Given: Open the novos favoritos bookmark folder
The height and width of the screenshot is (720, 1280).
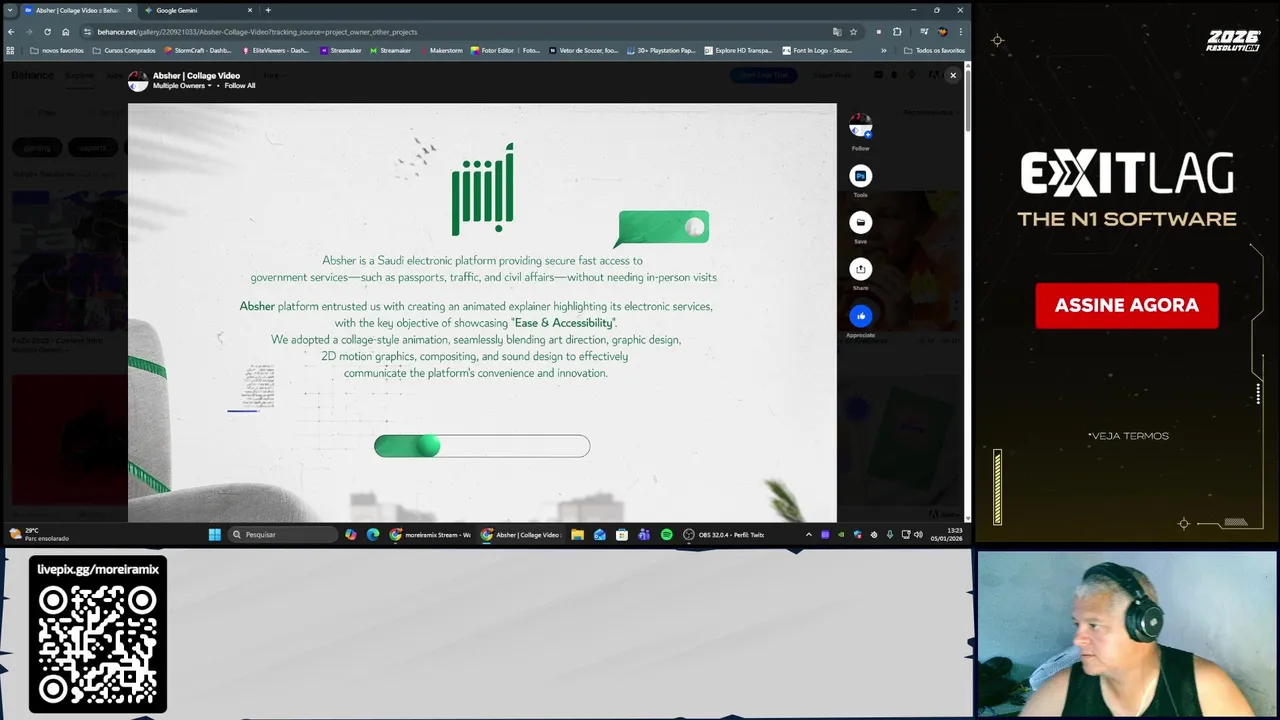Looking at the screenshot, I should (57, 50).
